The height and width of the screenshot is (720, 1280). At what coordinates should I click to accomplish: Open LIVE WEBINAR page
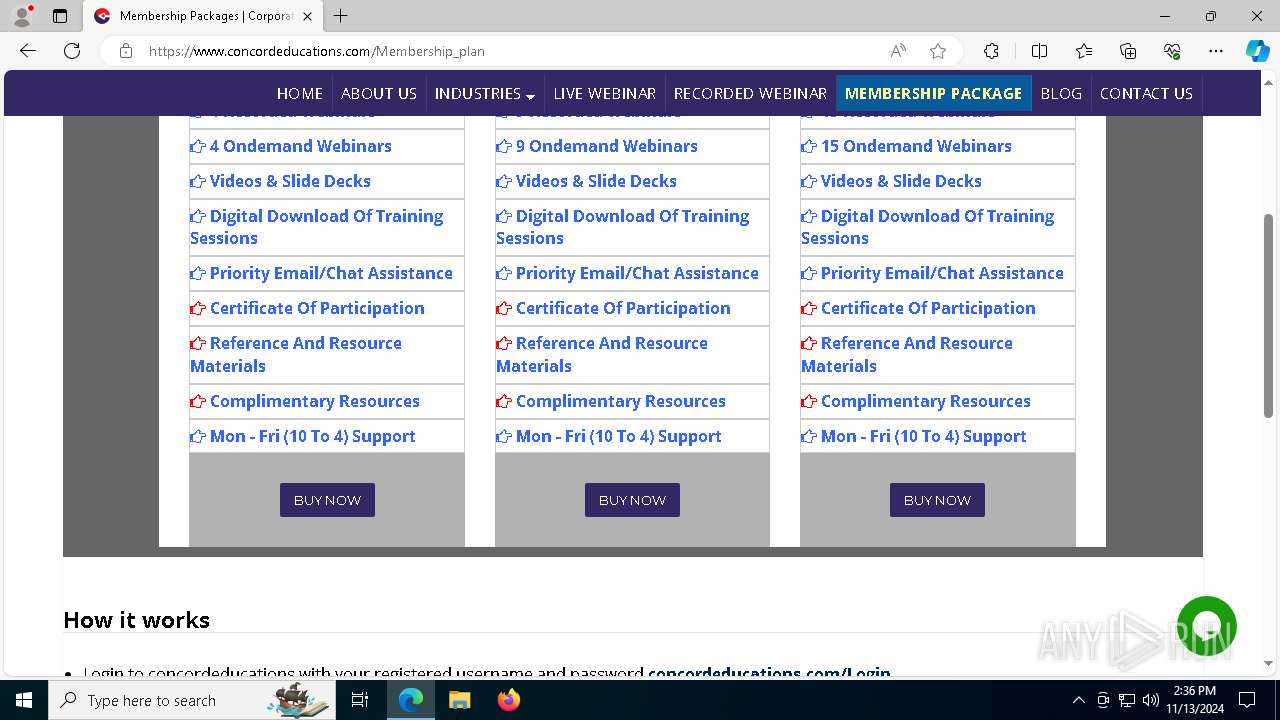605,93
